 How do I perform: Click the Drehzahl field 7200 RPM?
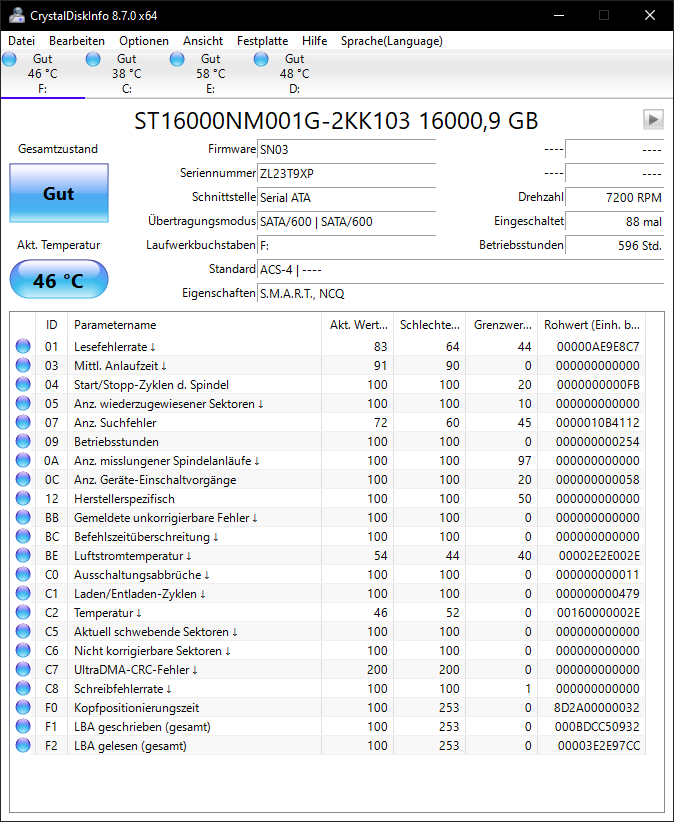coord(614,198)
